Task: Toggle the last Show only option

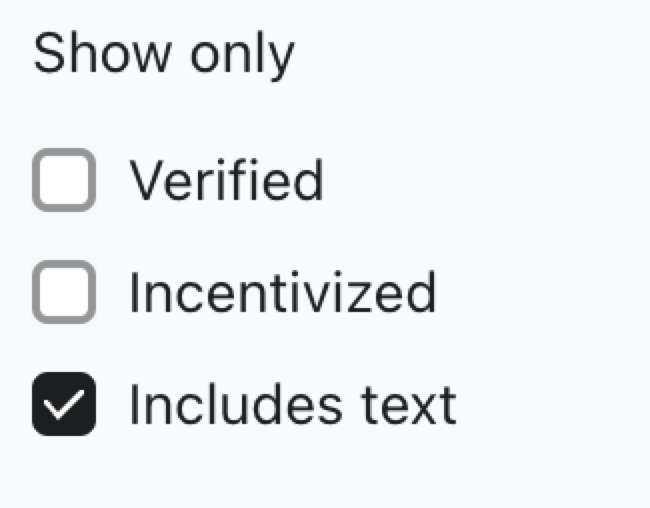Action: [64, 404]
